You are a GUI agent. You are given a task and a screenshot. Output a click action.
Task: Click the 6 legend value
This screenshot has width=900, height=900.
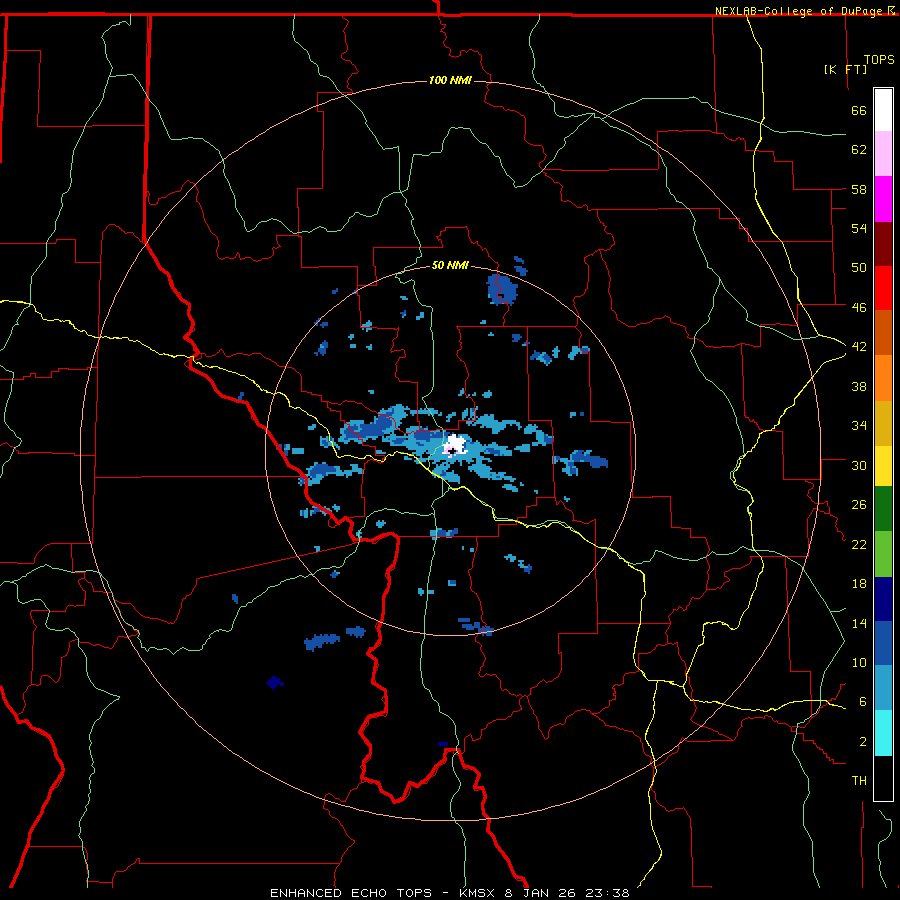point(863,701)
